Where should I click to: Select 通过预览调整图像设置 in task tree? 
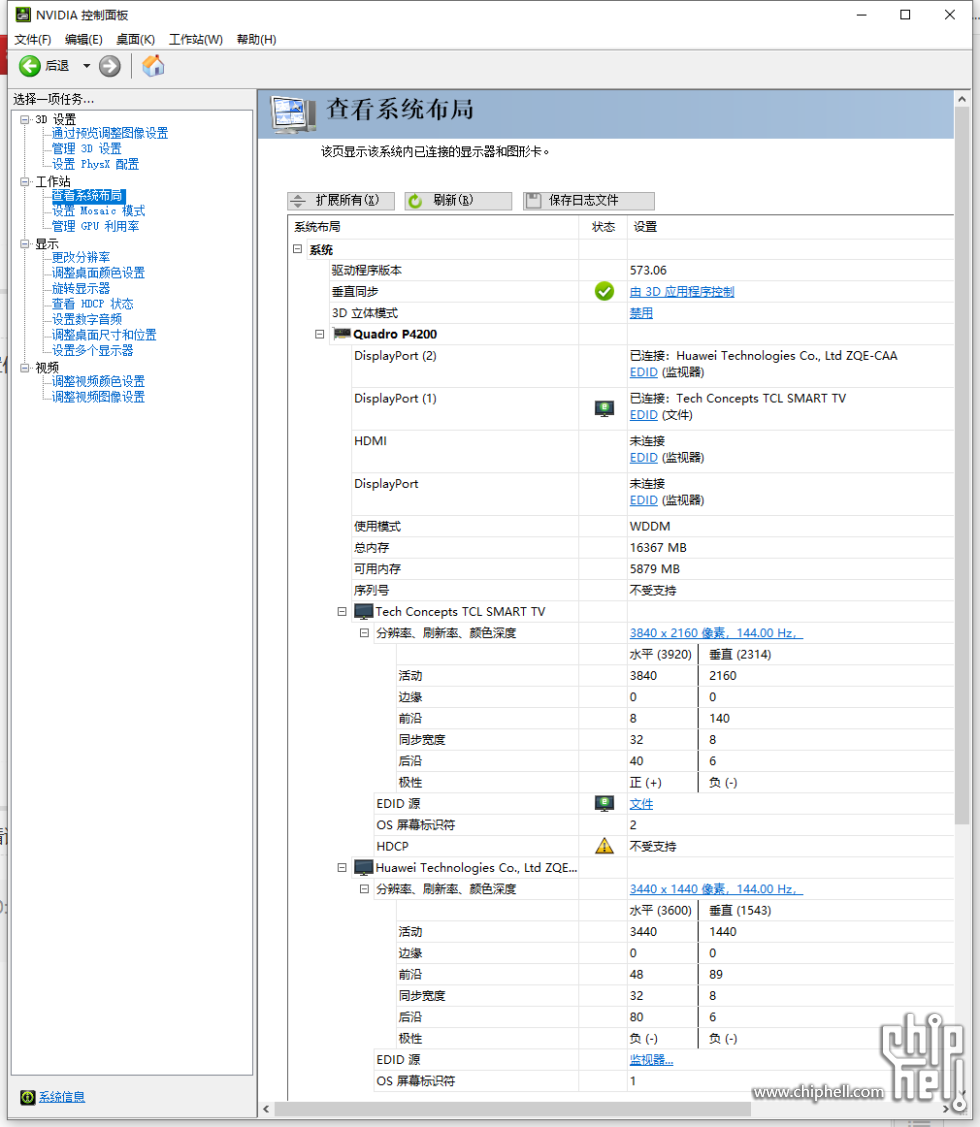[110, 133]
